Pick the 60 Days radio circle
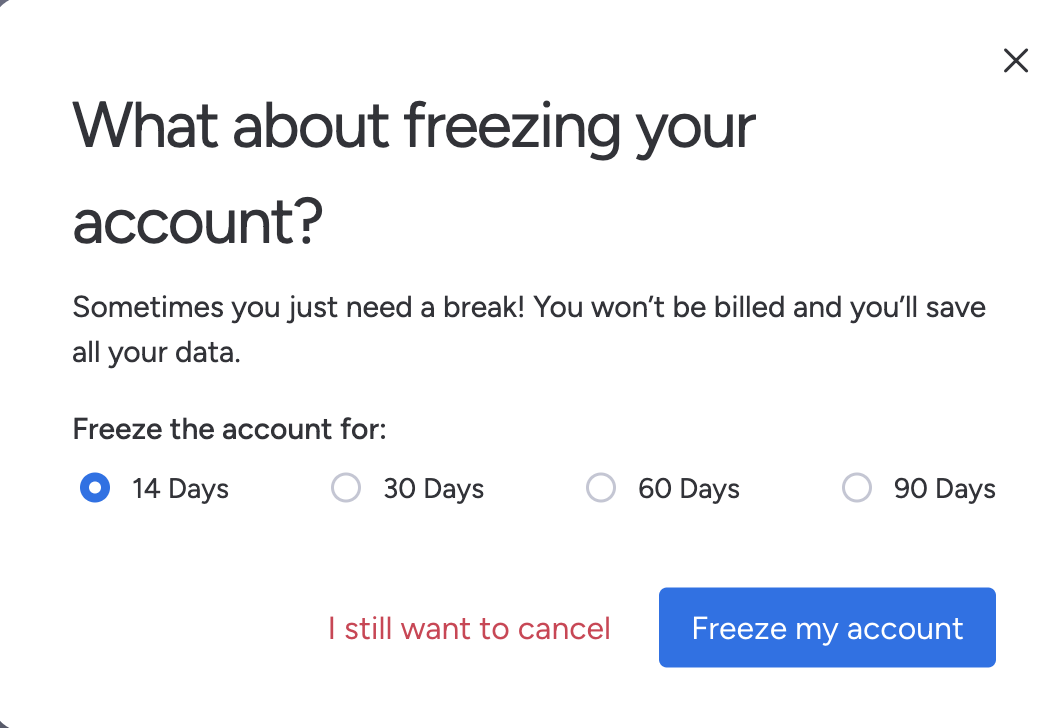1058x728 pixels. (601, 489)
